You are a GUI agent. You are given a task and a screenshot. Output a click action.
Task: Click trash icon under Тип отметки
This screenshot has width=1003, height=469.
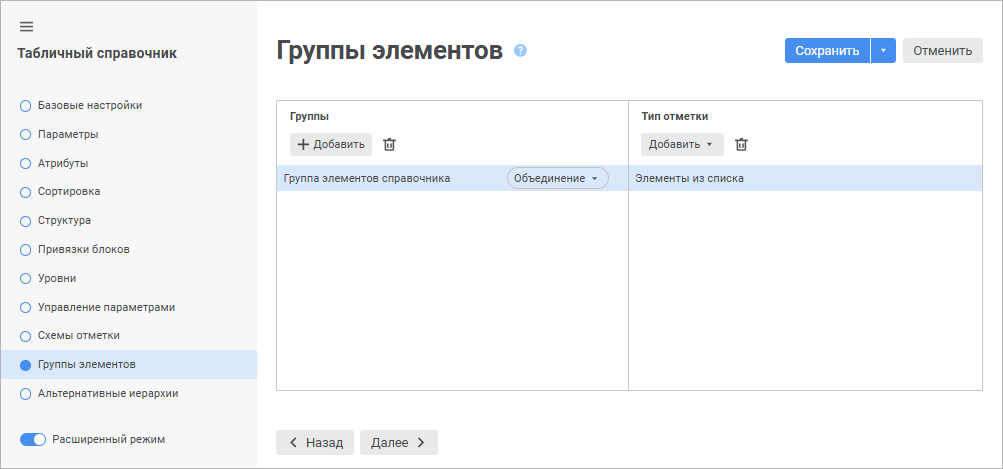pyautogui.click(x=741, y=145)
